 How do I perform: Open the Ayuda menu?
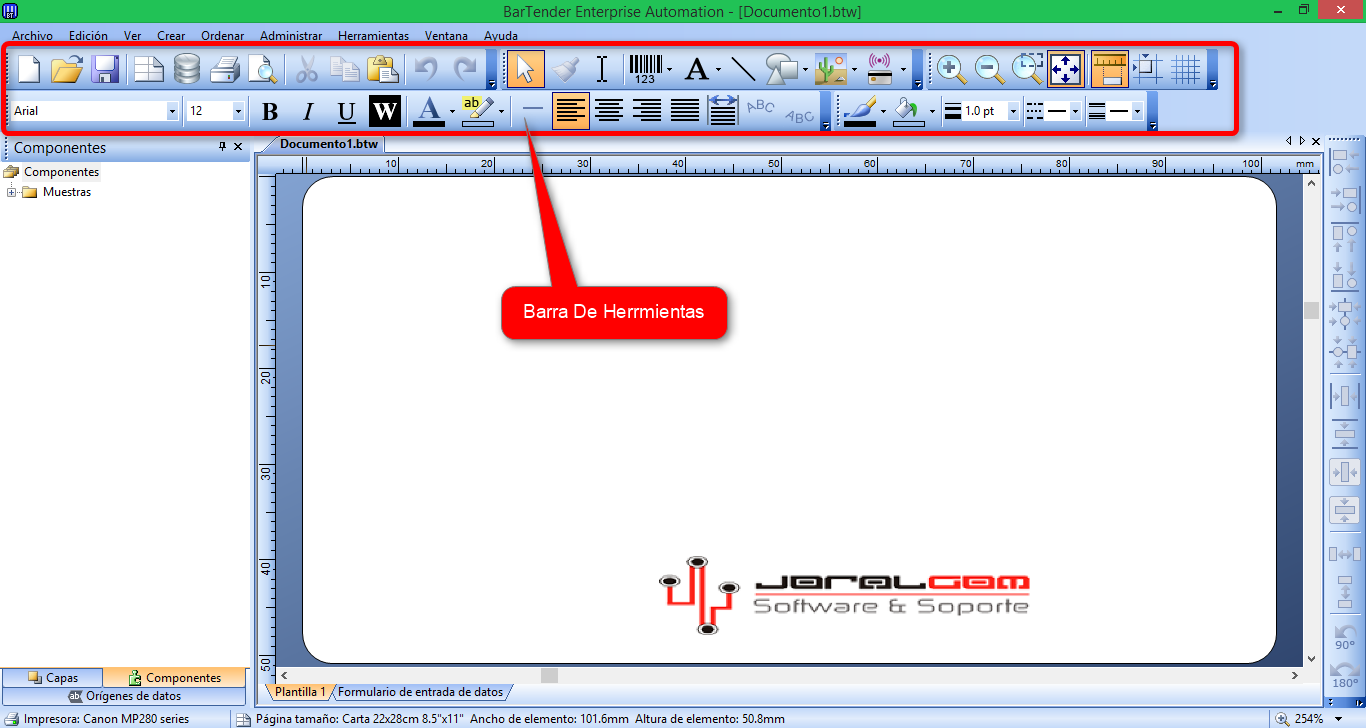click(501, 35)
